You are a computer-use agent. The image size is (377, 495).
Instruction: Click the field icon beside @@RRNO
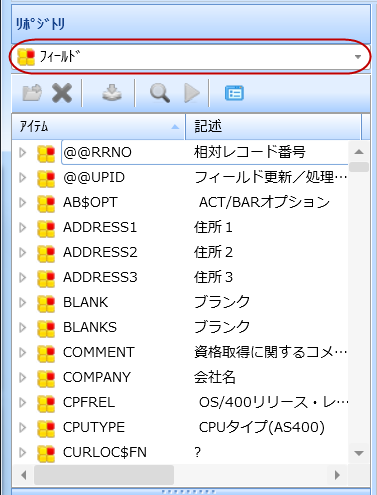click(x=46, y=154)
